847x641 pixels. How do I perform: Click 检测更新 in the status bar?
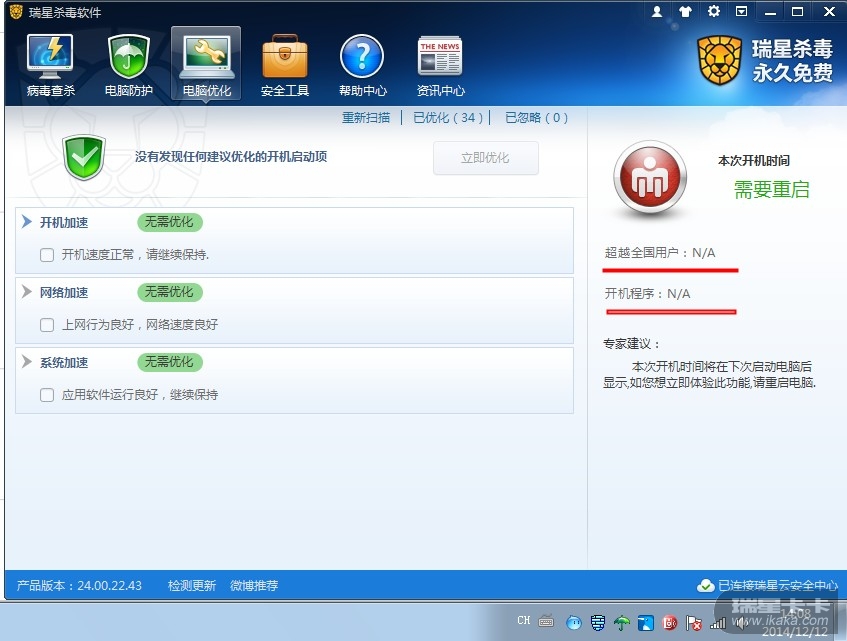point(192,585)
